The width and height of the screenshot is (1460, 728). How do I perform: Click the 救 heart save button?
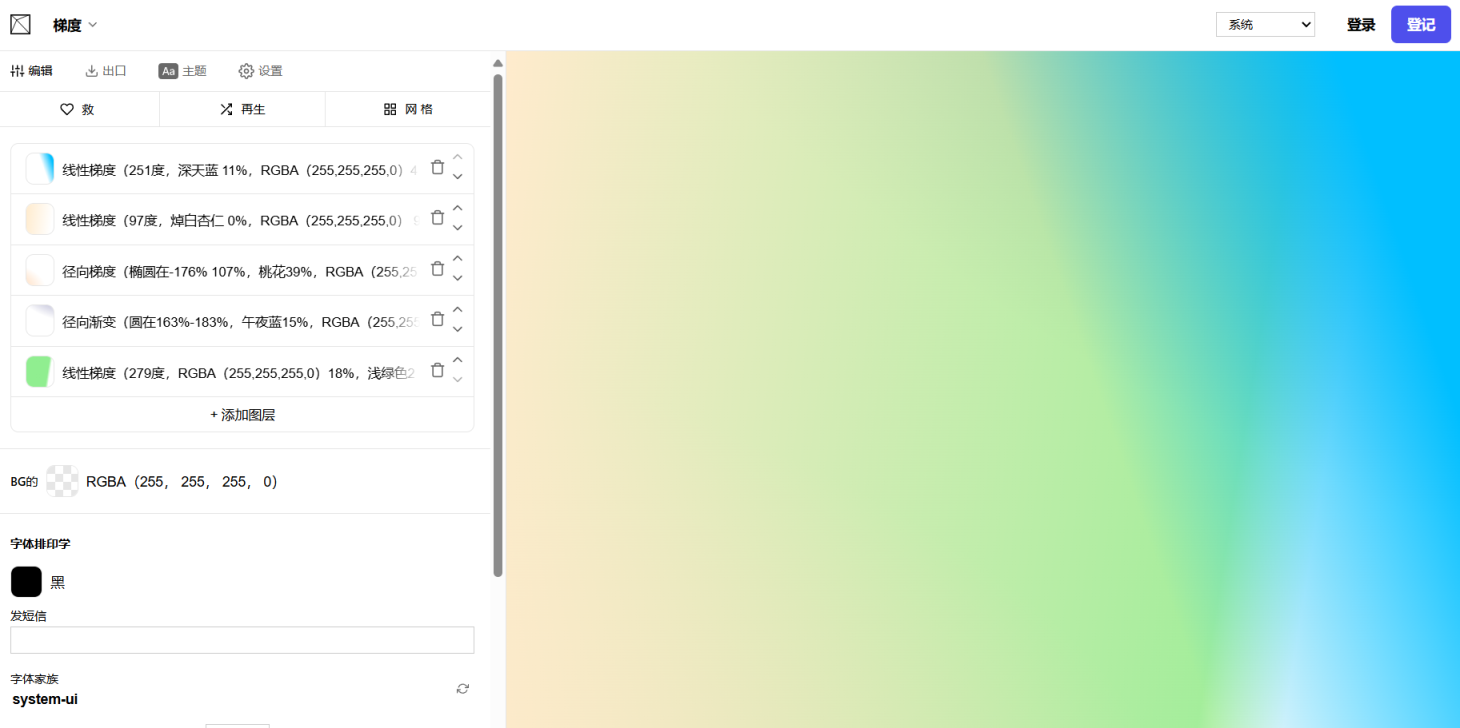(78, 109)
